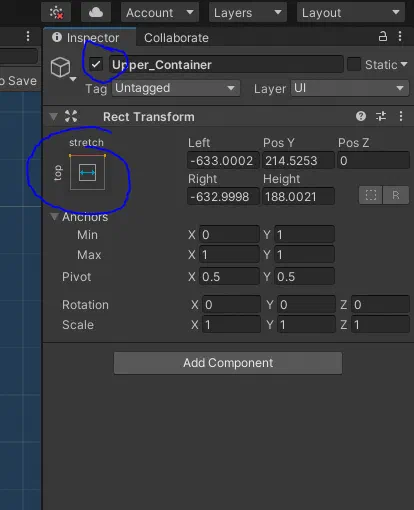Toggle the Upper_Container active checkbox

click(x=96, y=64)
